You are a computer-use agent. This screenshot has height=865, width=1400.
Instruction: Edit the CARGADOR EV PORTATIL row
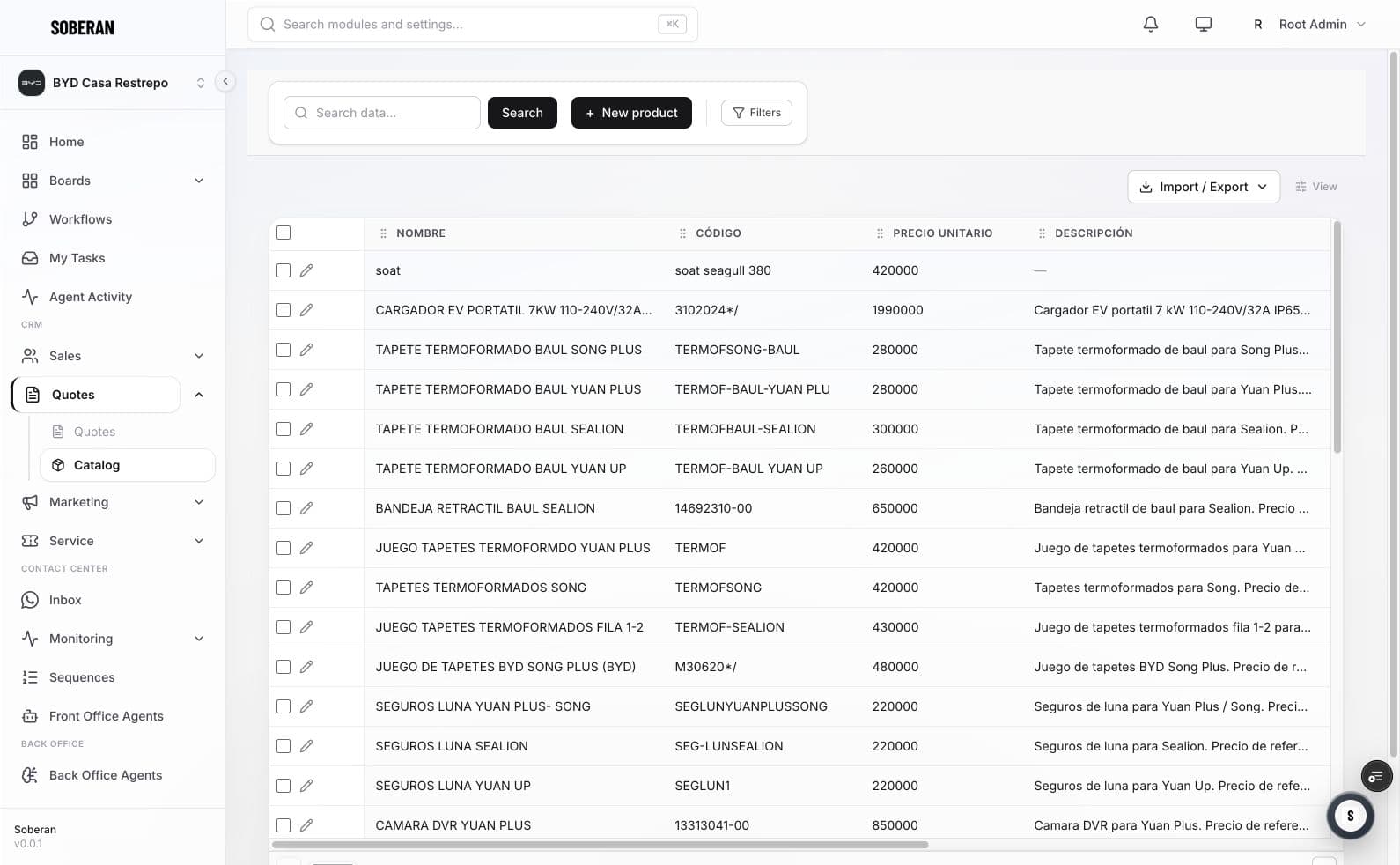[306, 310]
